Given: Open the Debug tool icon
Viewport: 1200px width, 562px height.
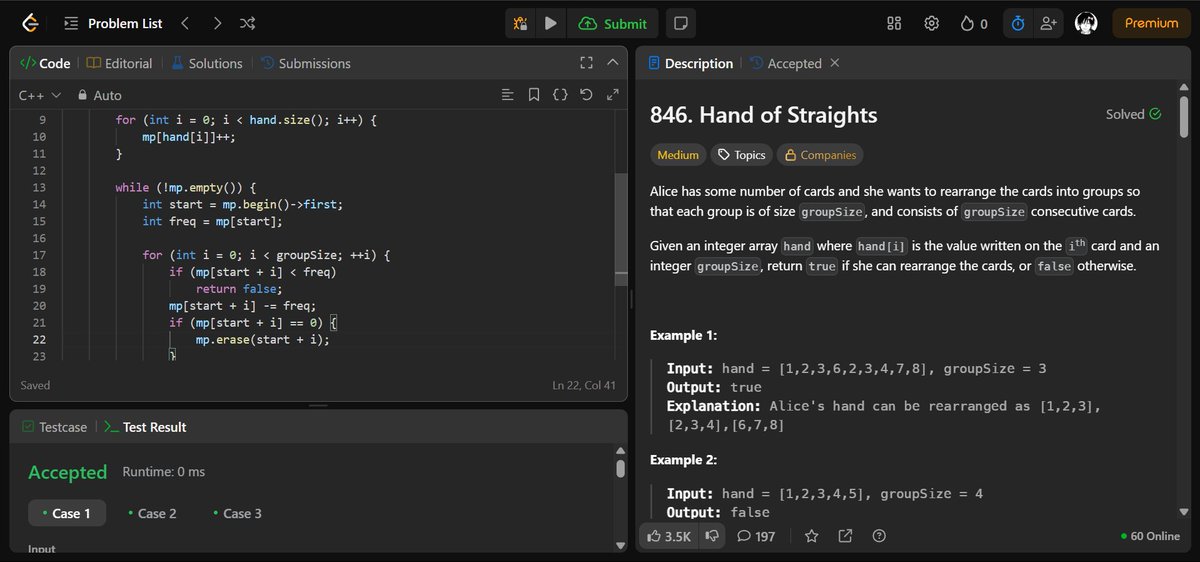Looking at the screenshot, I should [x=520, y=23].
